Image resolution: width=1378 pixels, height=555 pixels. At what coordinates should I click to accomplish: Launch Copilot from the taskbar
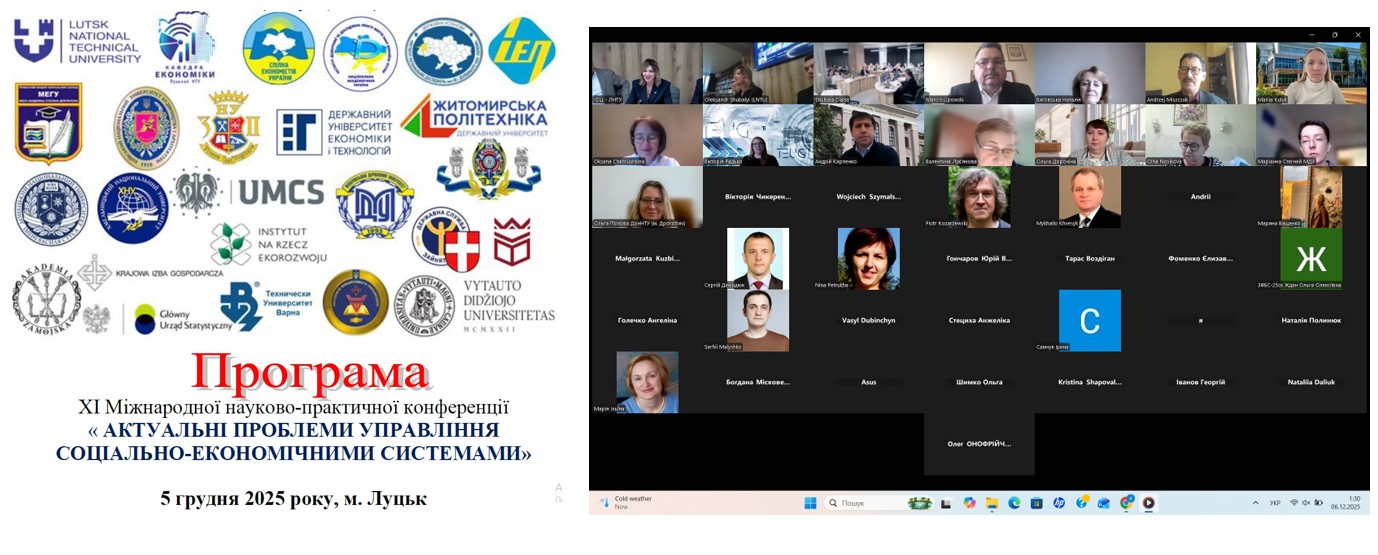click(969, 503)
